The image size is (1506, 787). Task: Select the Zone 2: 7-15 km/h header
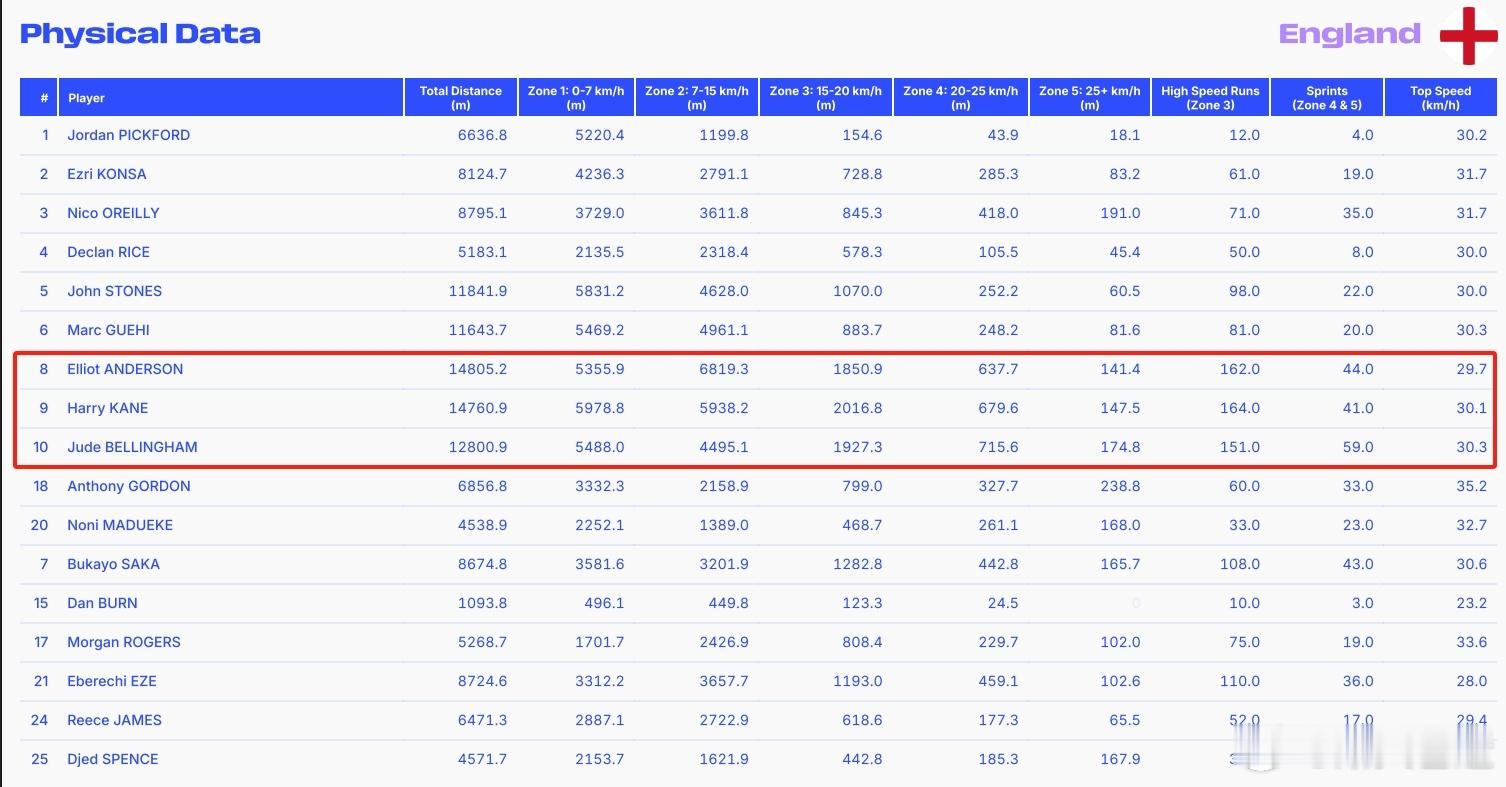click(x=697, y=98)
